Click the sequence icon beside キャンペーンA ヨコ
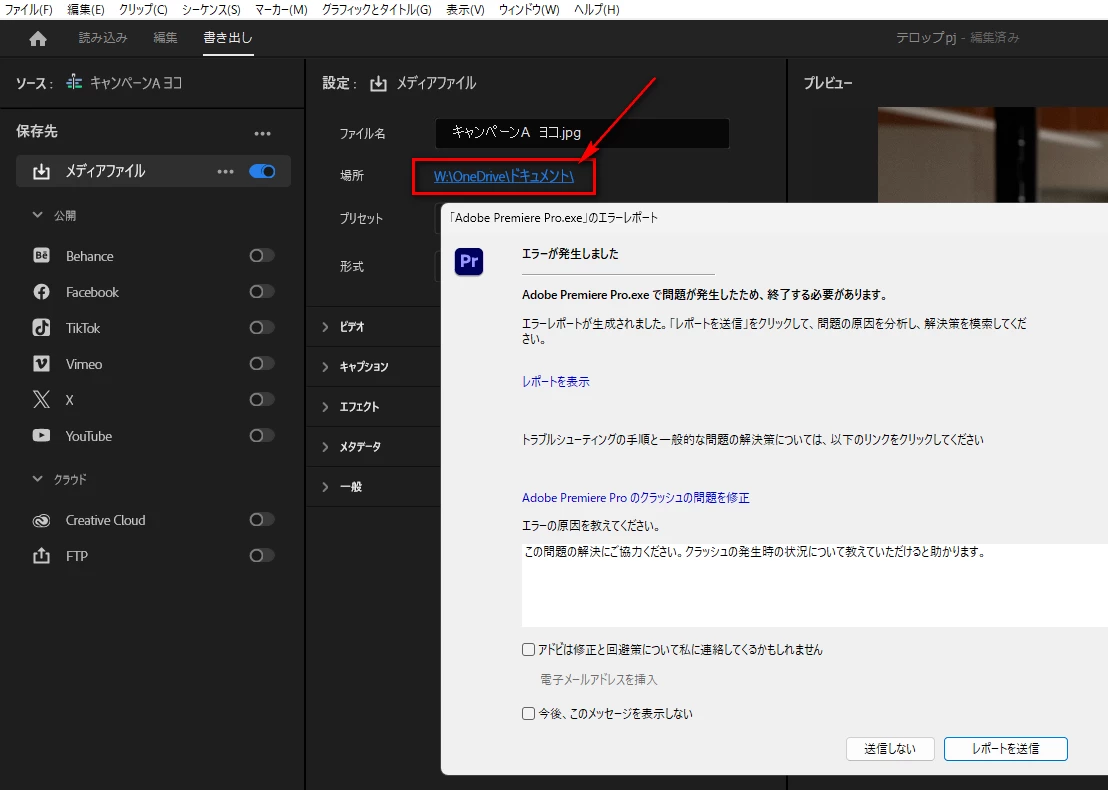The width and height of the screenshot is (1108, 790). pyautogui.click(x=74, y=83)
